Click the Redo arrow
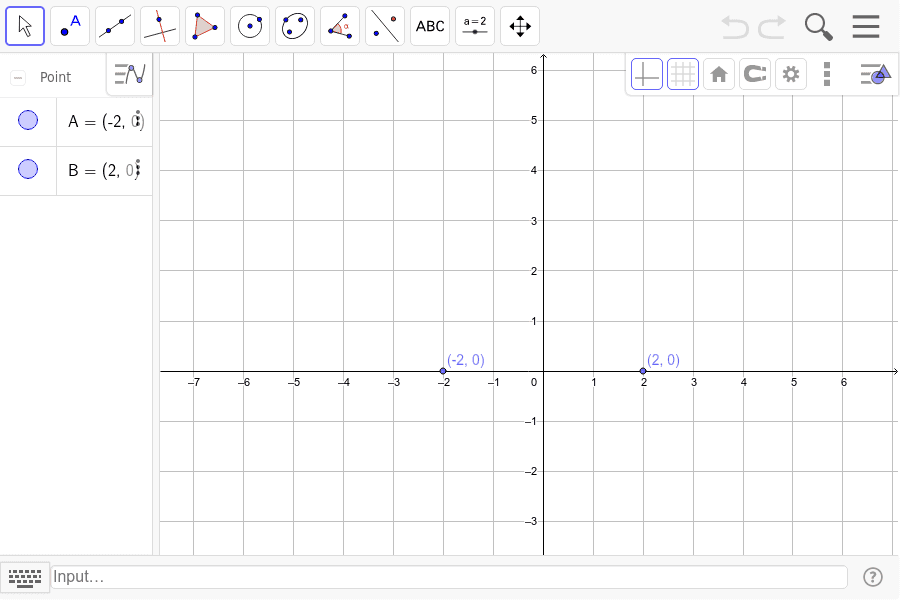This screenshot has height=600, width=900. point(772,26)
